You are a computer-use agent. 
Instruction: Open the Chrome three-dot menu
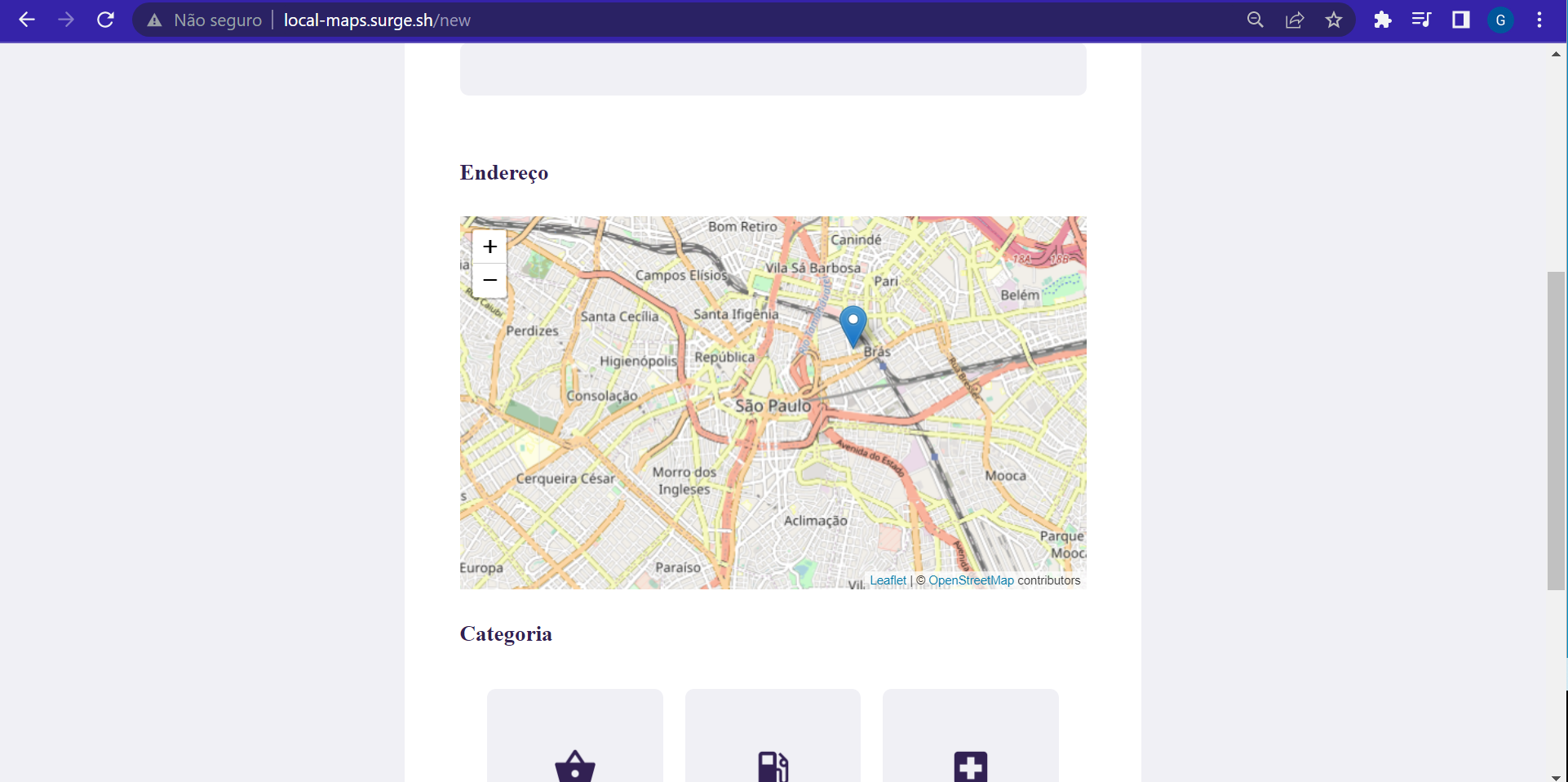click(x=1539, y=20)
